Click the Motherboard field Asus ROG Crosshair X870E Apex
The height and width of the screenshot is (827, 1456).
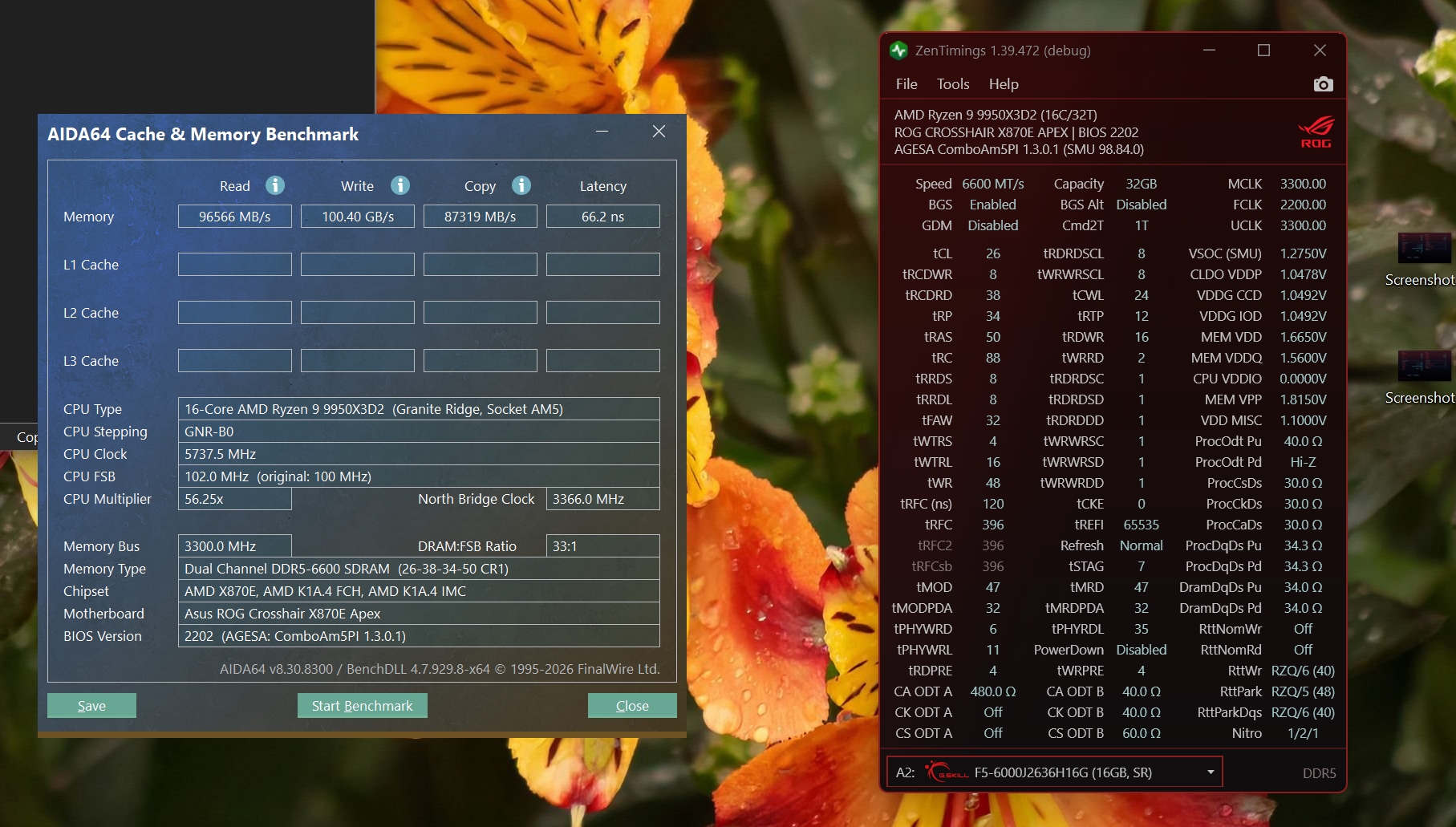[419, 614]
